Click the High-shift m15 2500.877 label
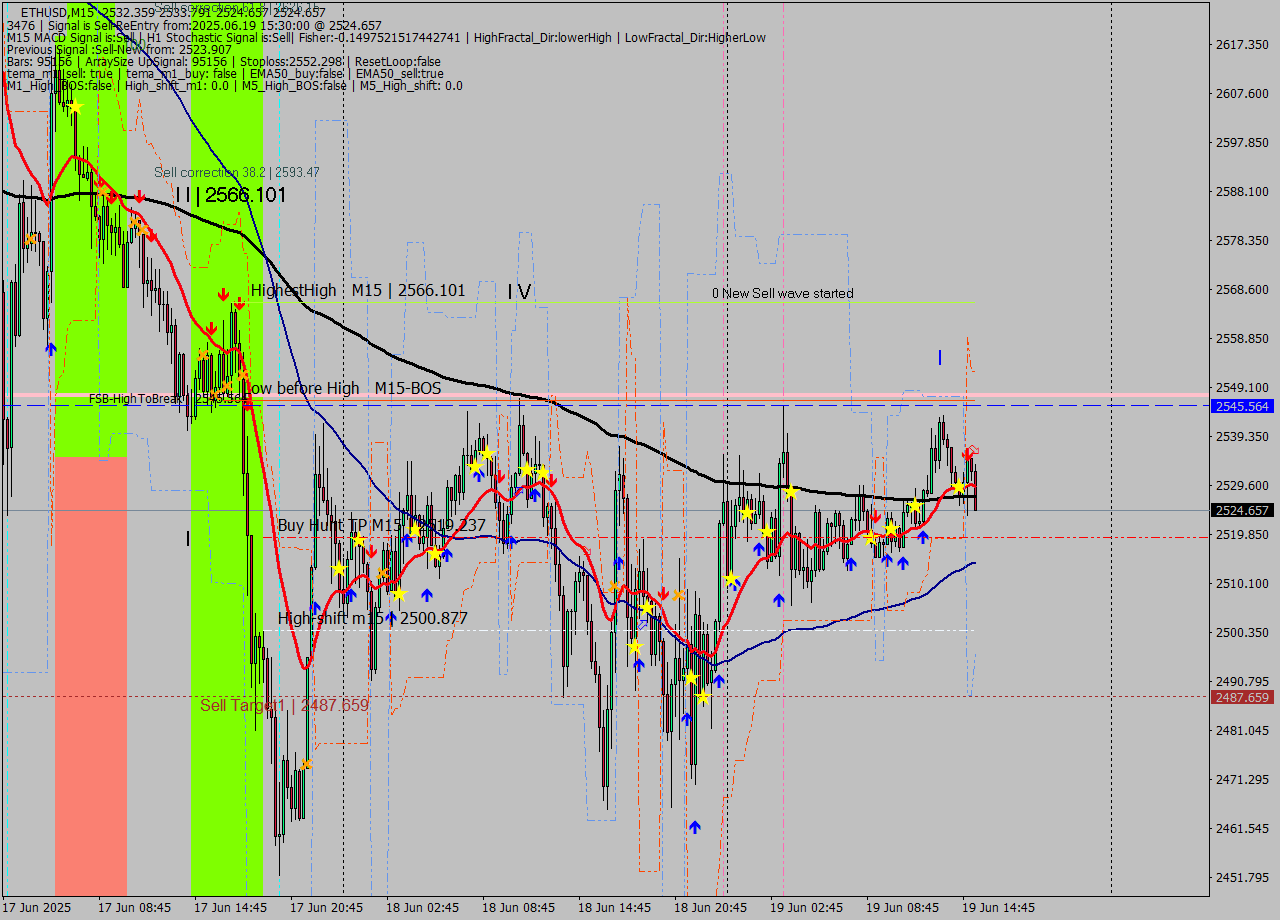This screenshot has height=920, width=1280. [372, 618]
